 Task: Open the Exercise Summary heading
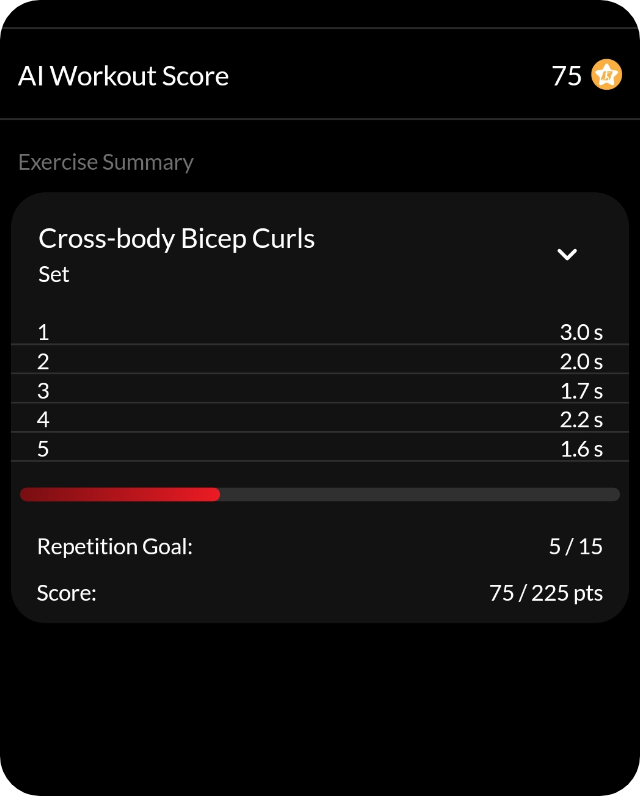point(106,162)
